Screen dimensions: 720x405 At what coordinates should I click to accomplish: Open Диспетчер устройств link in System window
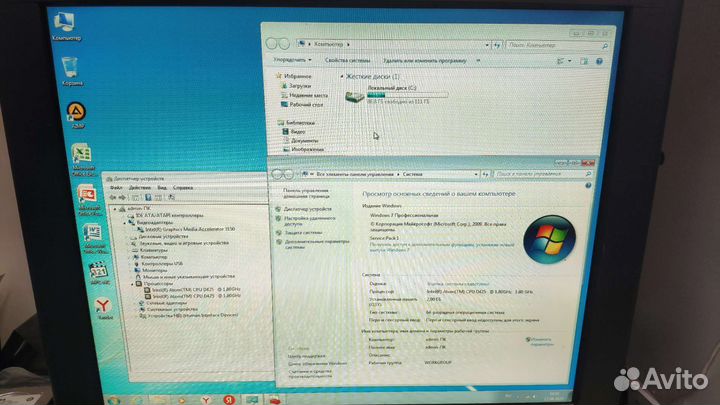307,209
